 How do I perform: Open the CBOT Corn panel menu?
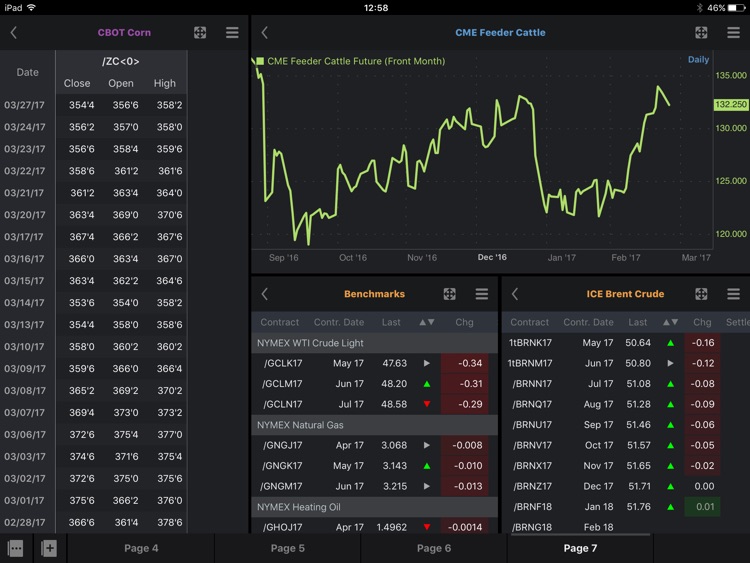tap(232, 33)
